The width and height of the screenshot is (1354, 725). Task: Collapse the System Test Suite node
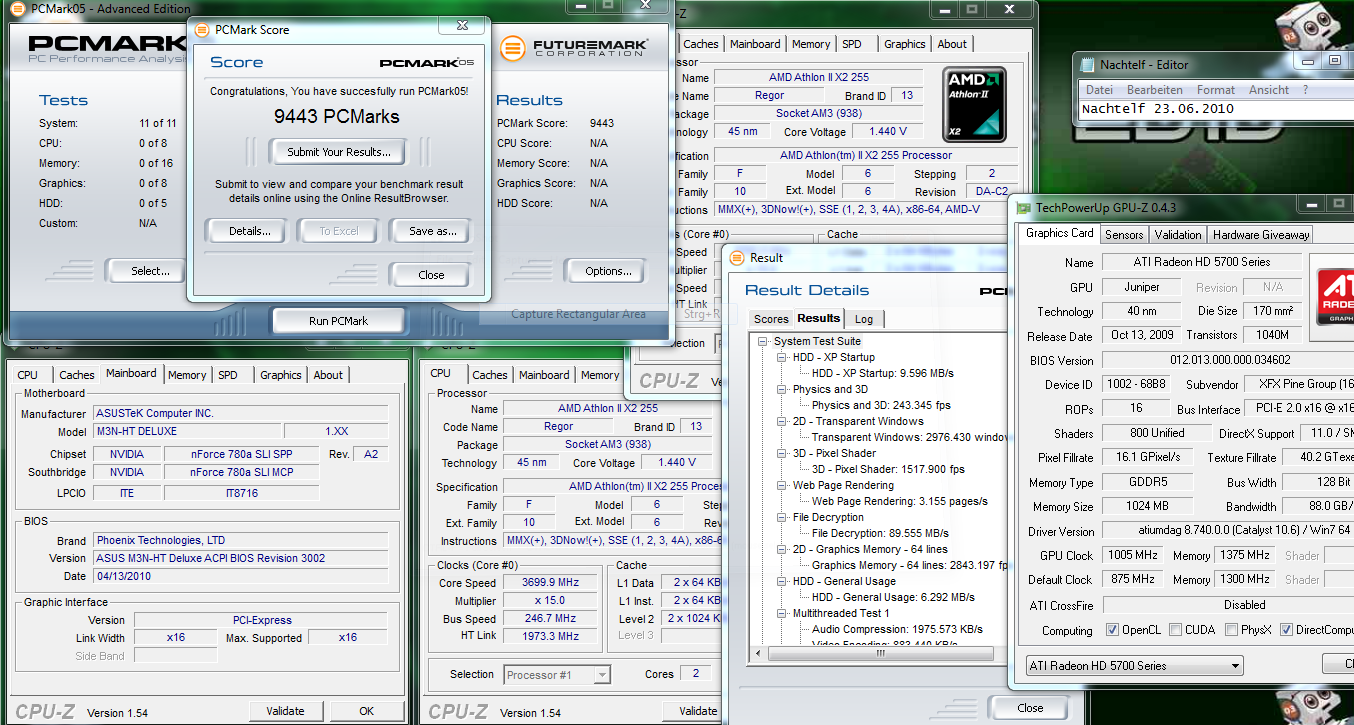(x=763, y=341)
